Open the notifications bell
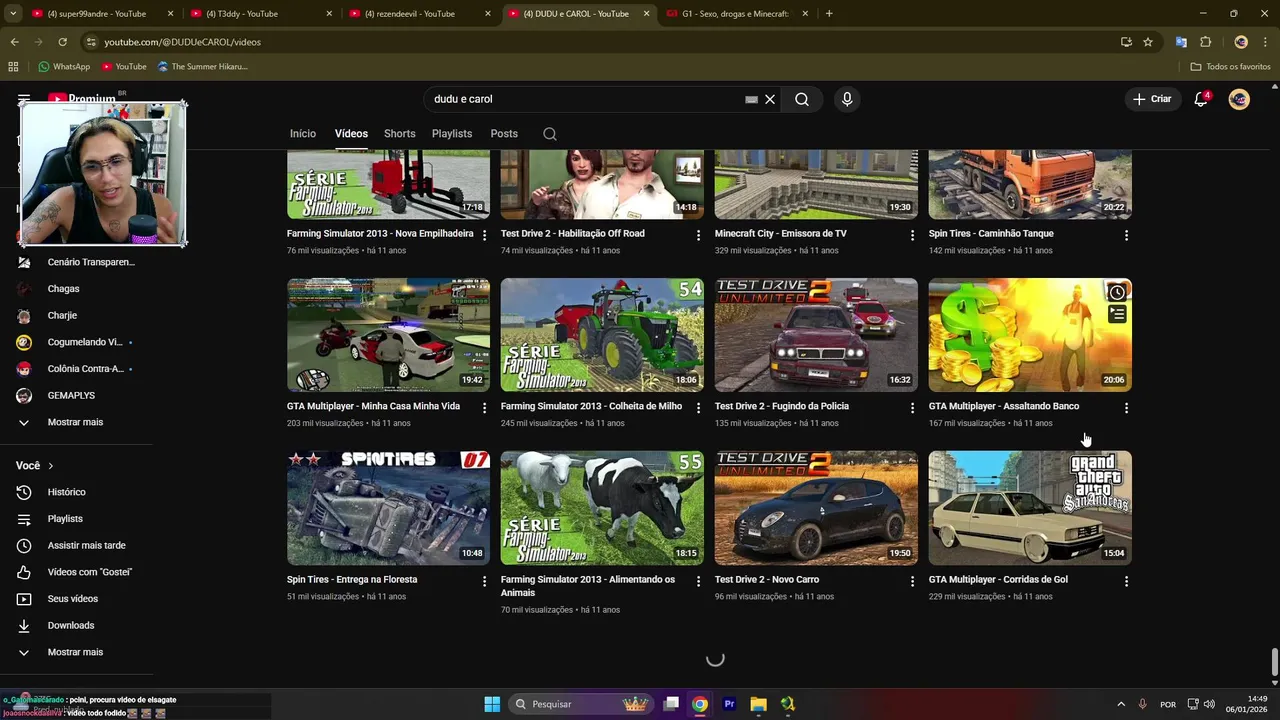This screenshot has height=720, width=1280. coord(1201,99)
